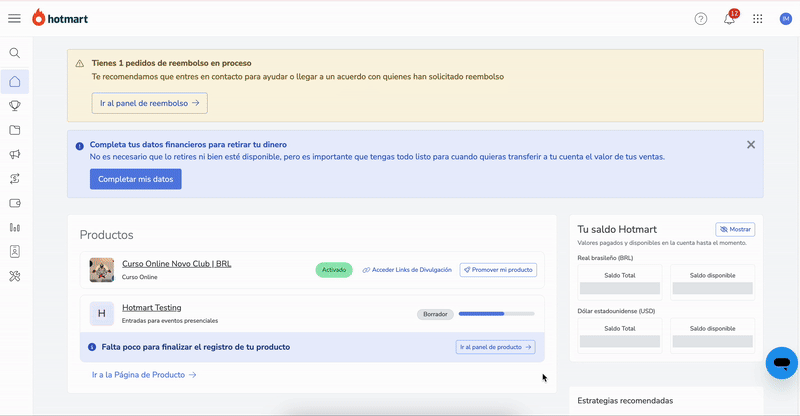
Task: Click the Curso Online product thumbnail
Action: click(102, 270)
